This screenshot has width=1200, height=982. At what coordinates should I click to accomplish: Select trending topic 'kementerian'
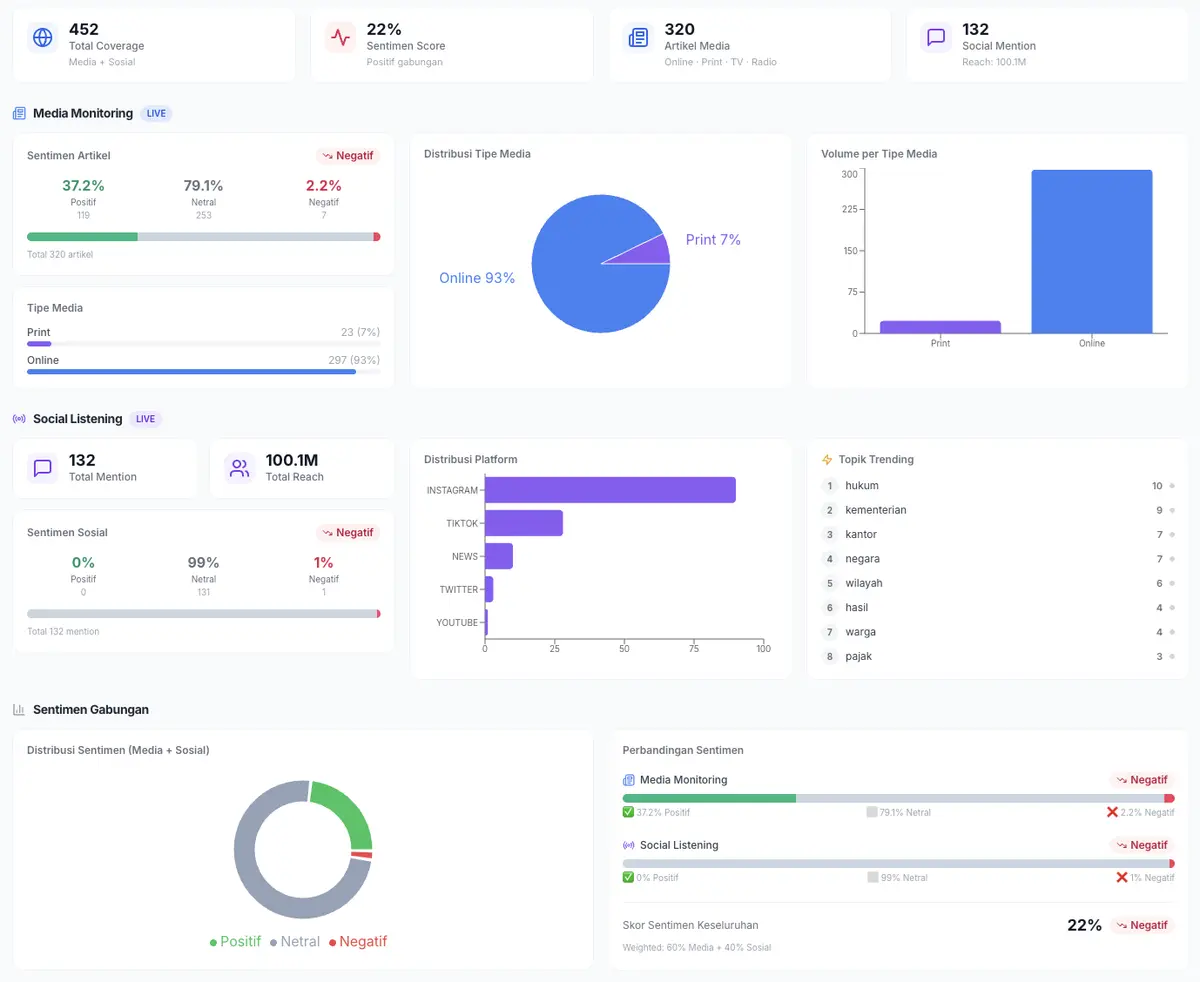(x=999, y=510)
